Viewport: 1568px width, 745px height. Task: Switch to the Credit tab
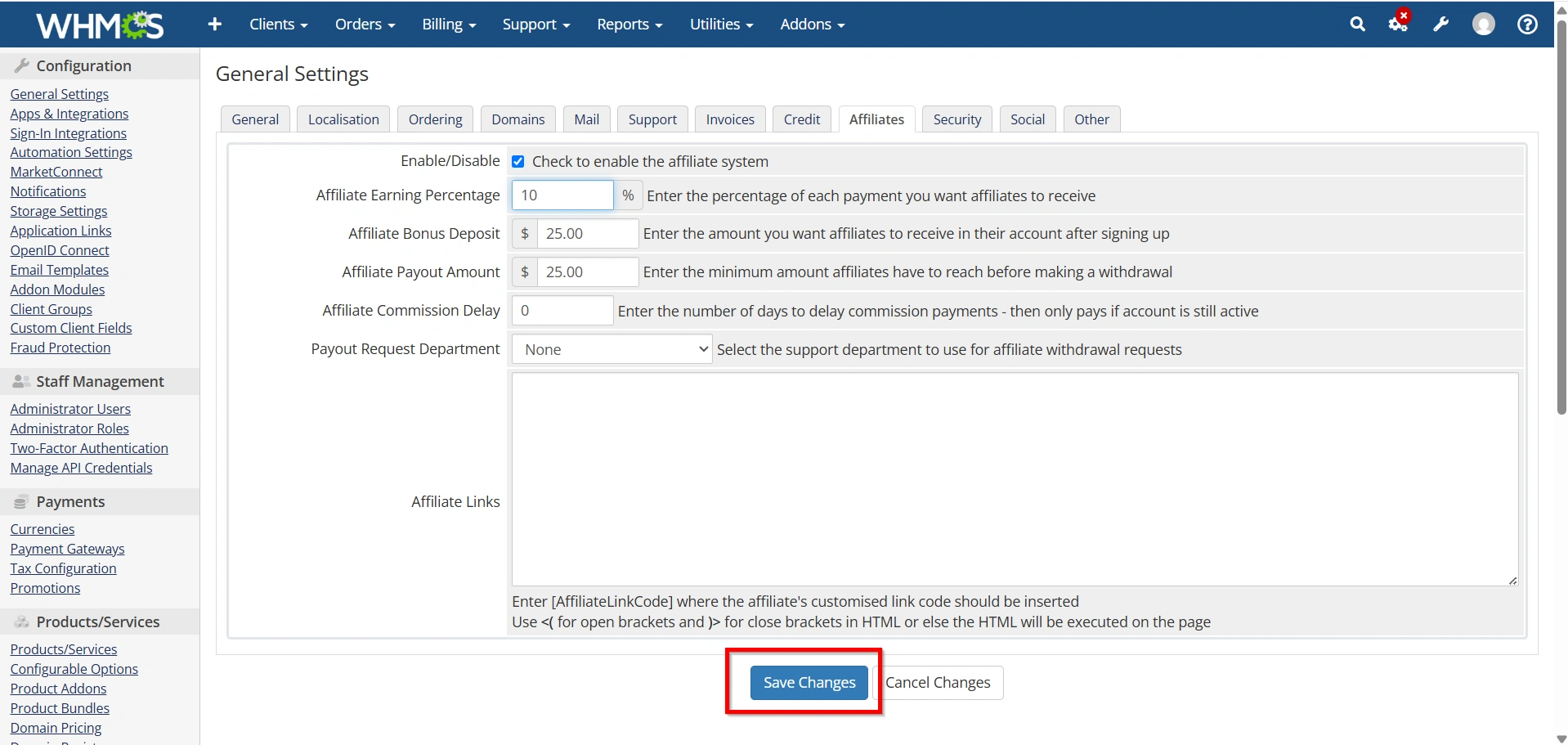click(x=802, y=119)
